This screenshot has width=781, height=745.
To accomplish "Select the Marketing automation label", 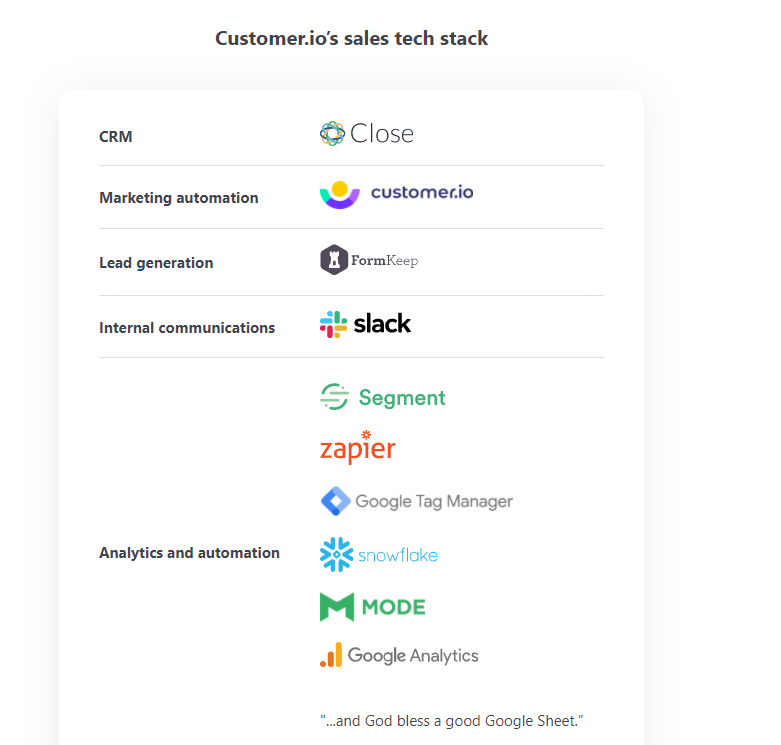I will click(x=179, y=198).
